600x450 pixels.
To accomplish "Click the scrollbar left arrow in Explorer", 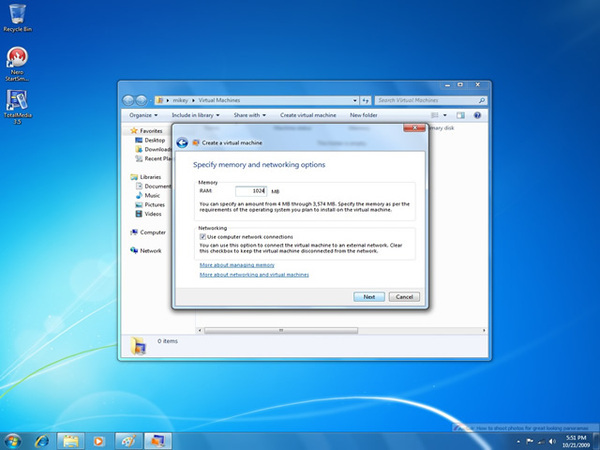I will tap(200, 330).
